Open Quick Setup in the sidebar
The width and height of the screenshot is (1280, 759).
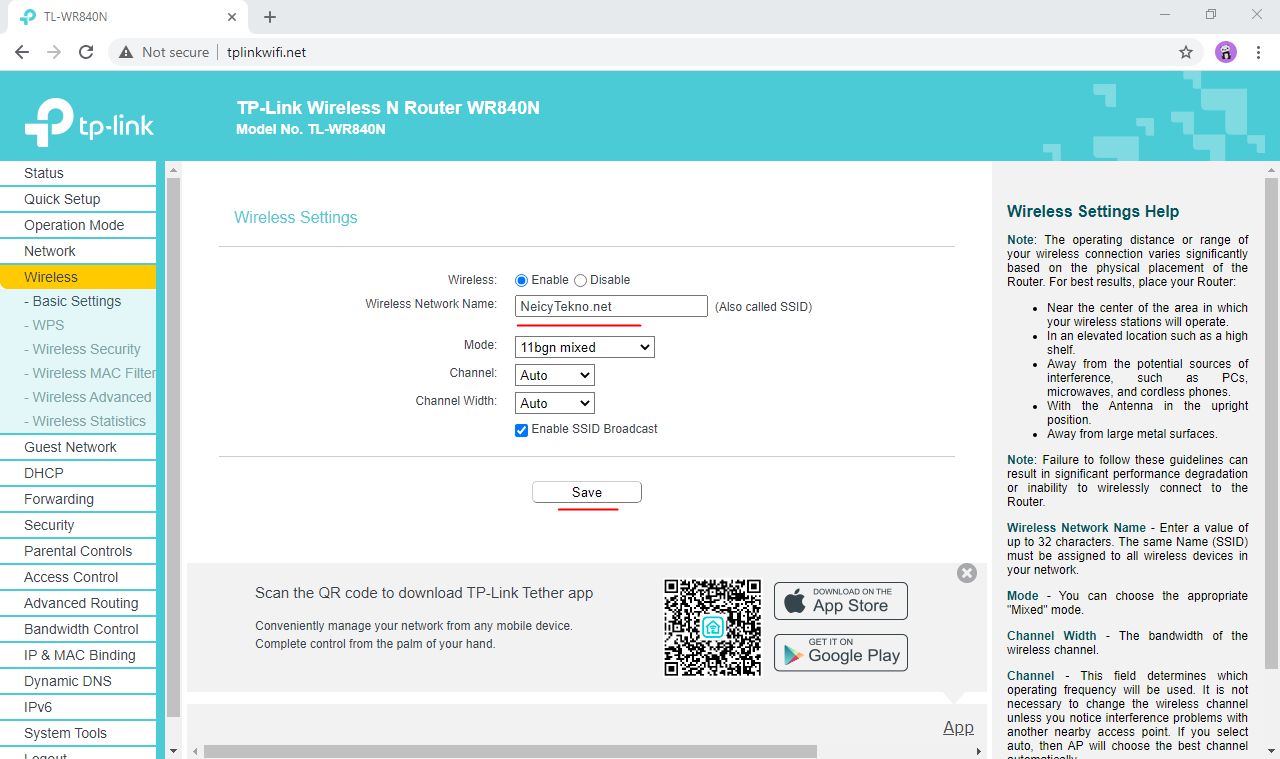pyautogui.click(x=78, y=199)
